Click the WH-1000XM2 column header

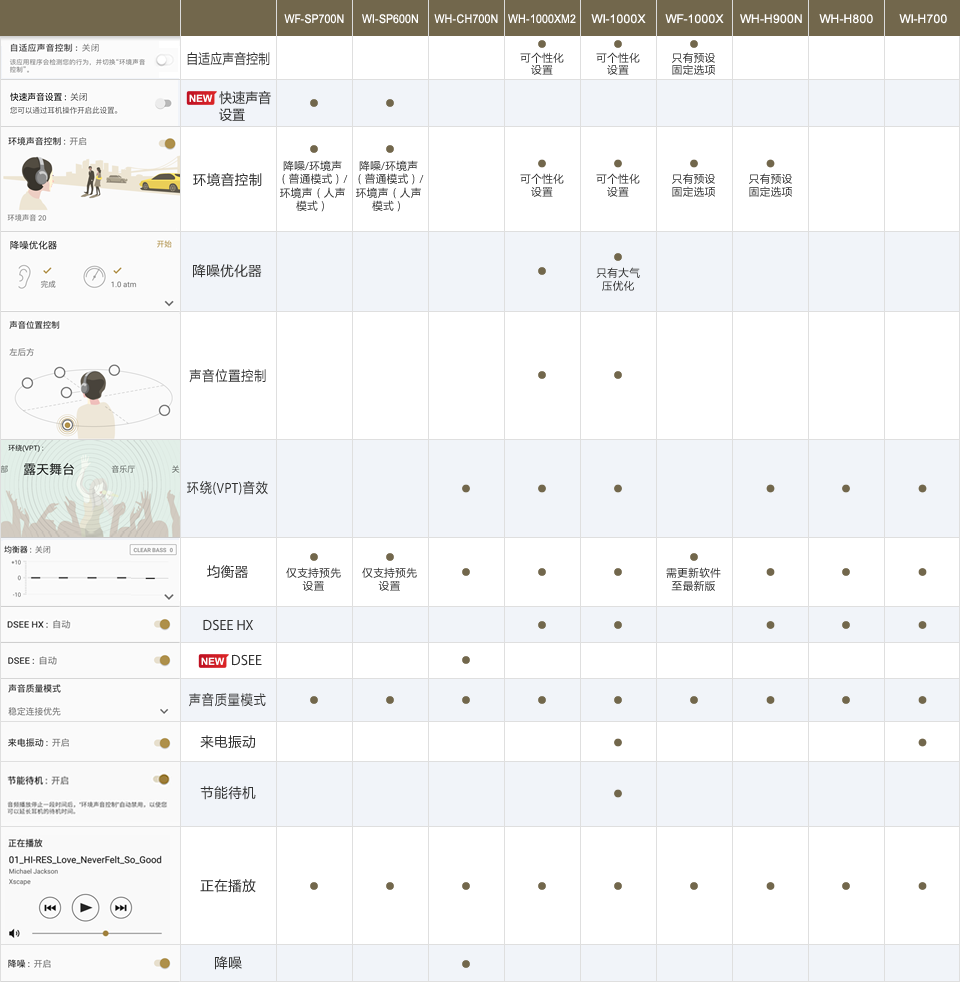tap(542, 19)
